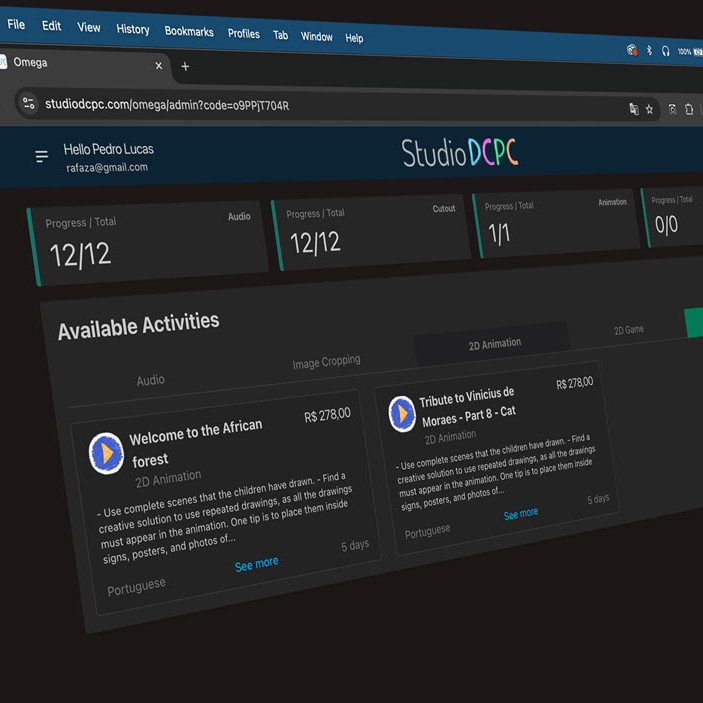Viewport: 703px width, 703px height.
Task: Click the translate page icon in address bar
Action: (x=633, y=109)
